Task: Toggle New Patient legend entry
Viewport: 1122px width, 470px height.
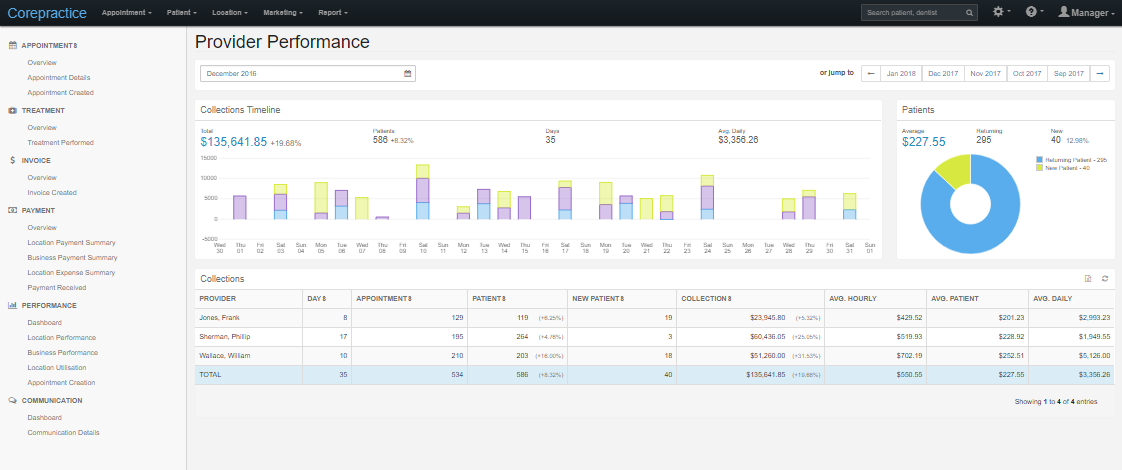Action: coord(1065,167)
